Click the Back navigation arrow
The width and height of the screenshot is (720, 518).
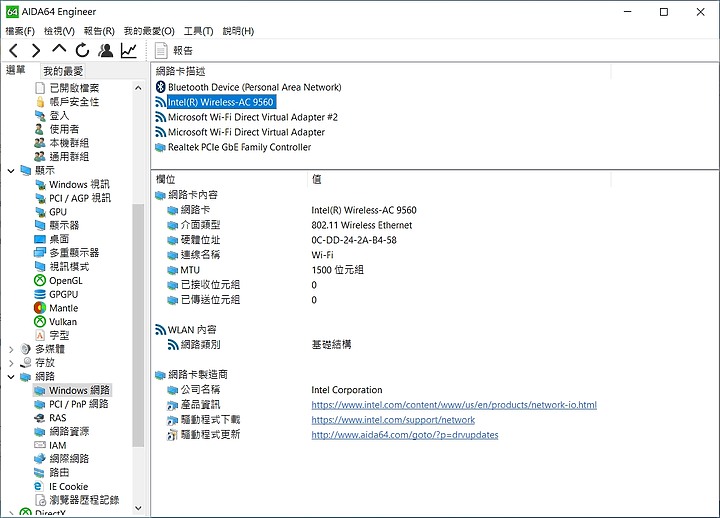click(x=14, y=50)
